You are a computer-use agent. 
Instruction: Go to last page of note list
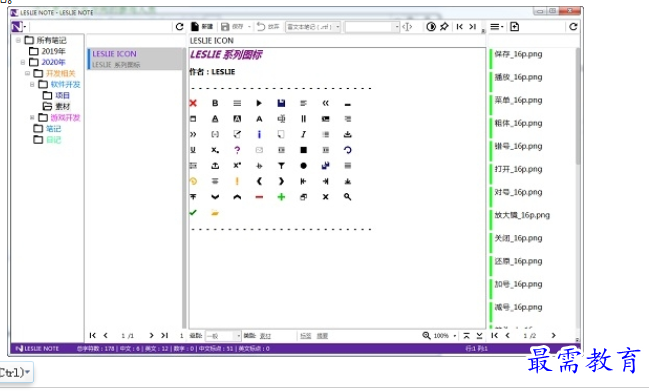(164, 335)
